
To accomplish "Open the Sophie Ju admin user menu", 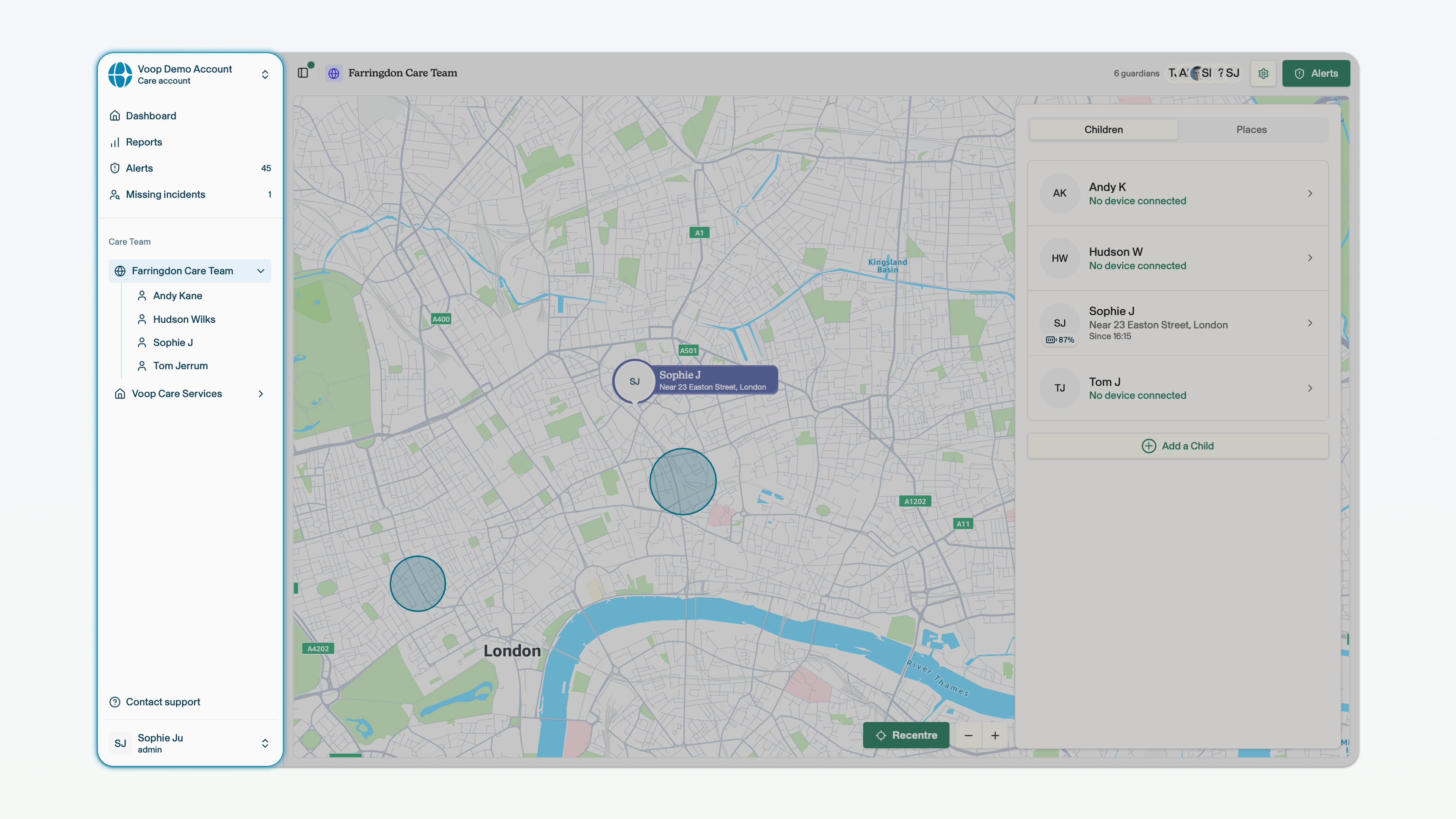I will pyautogui.click(x=190, y=743).
